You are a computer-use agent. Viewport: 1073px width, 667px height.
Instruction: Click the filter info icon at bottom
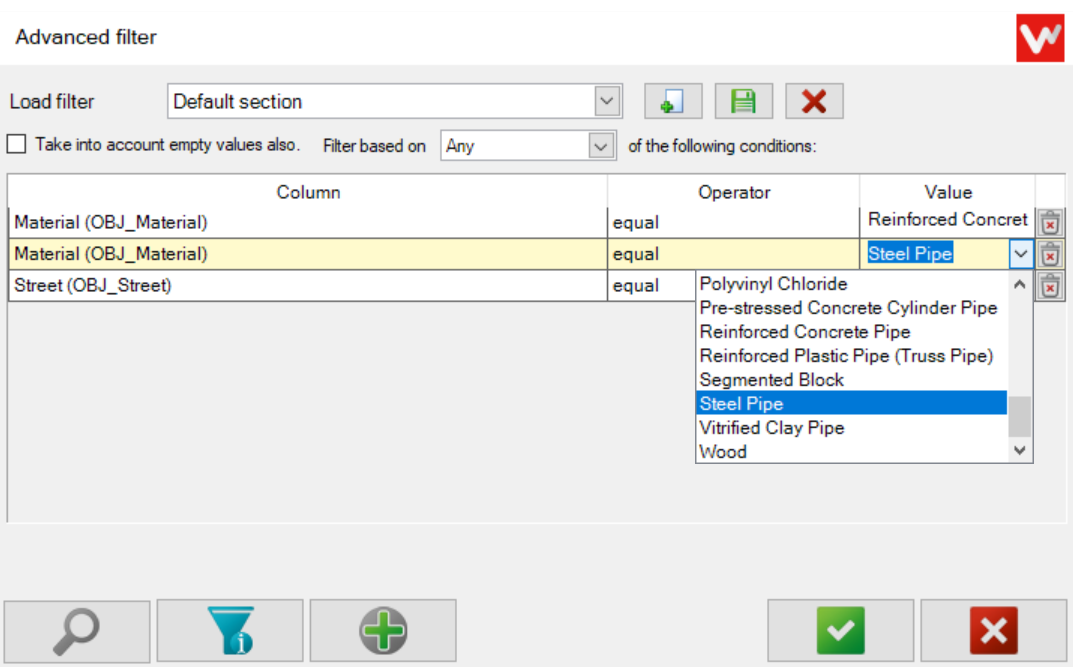coord(230,630)
